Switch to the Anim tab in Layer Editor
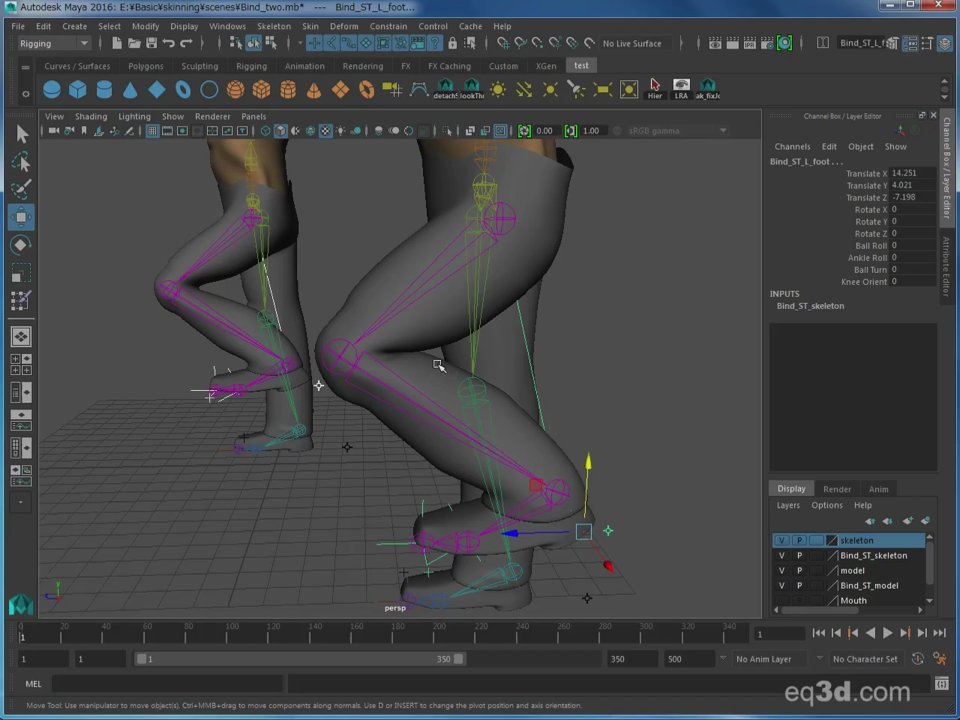960x720 pixels. coord(878,489)
